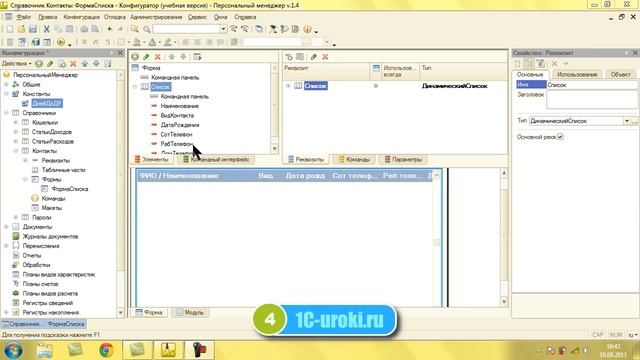This screenshot has height=360, width=640.
Task: Click Move Down arrow in Configuration panel
Action: (96, 64)
